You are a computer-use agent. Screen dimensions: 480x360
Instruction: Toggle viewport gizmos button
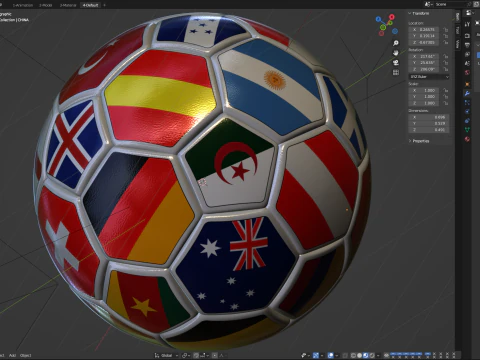[x=316, y=355]
